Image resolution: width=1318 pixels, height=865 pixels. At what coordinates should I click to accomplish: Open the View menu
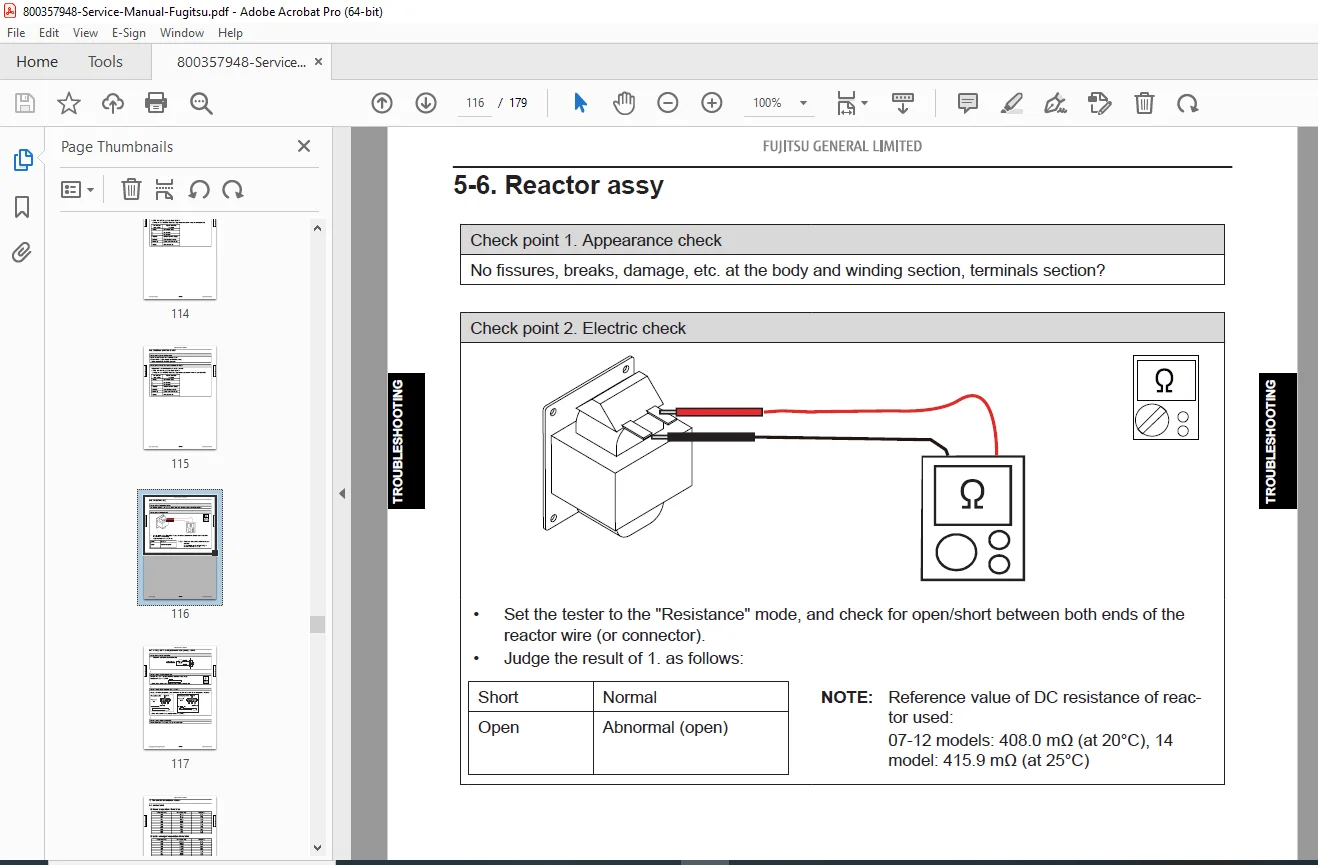pos(86,32)
